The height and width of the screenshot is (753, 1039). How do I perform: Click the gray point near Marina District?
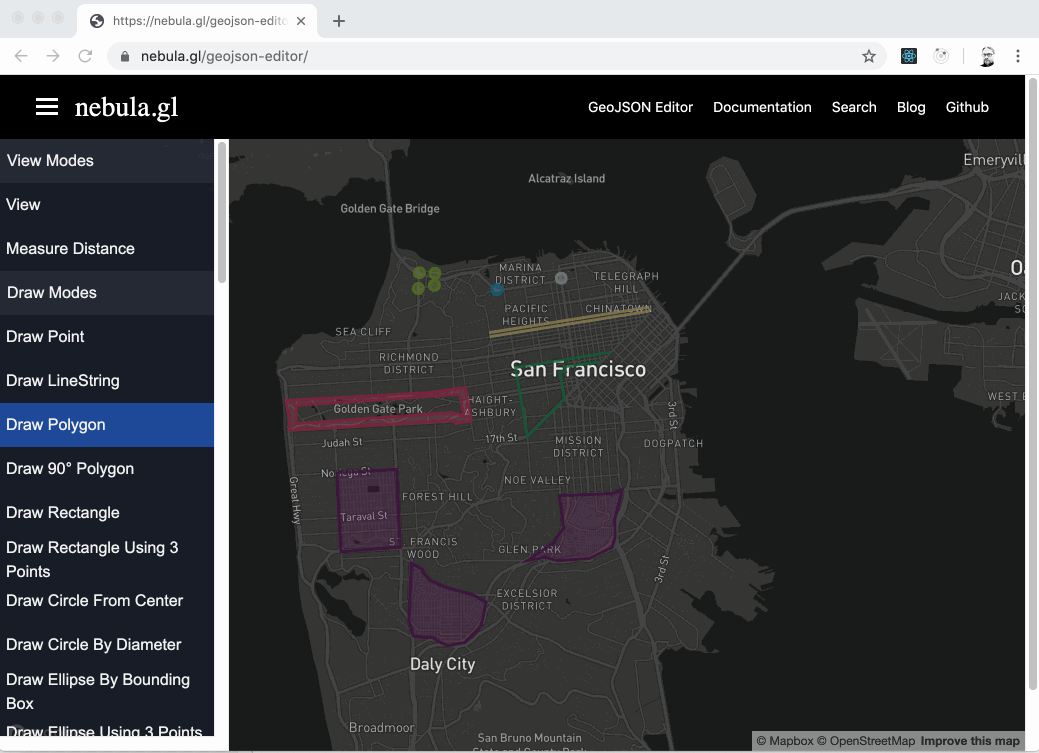click(x=561, y=278)
